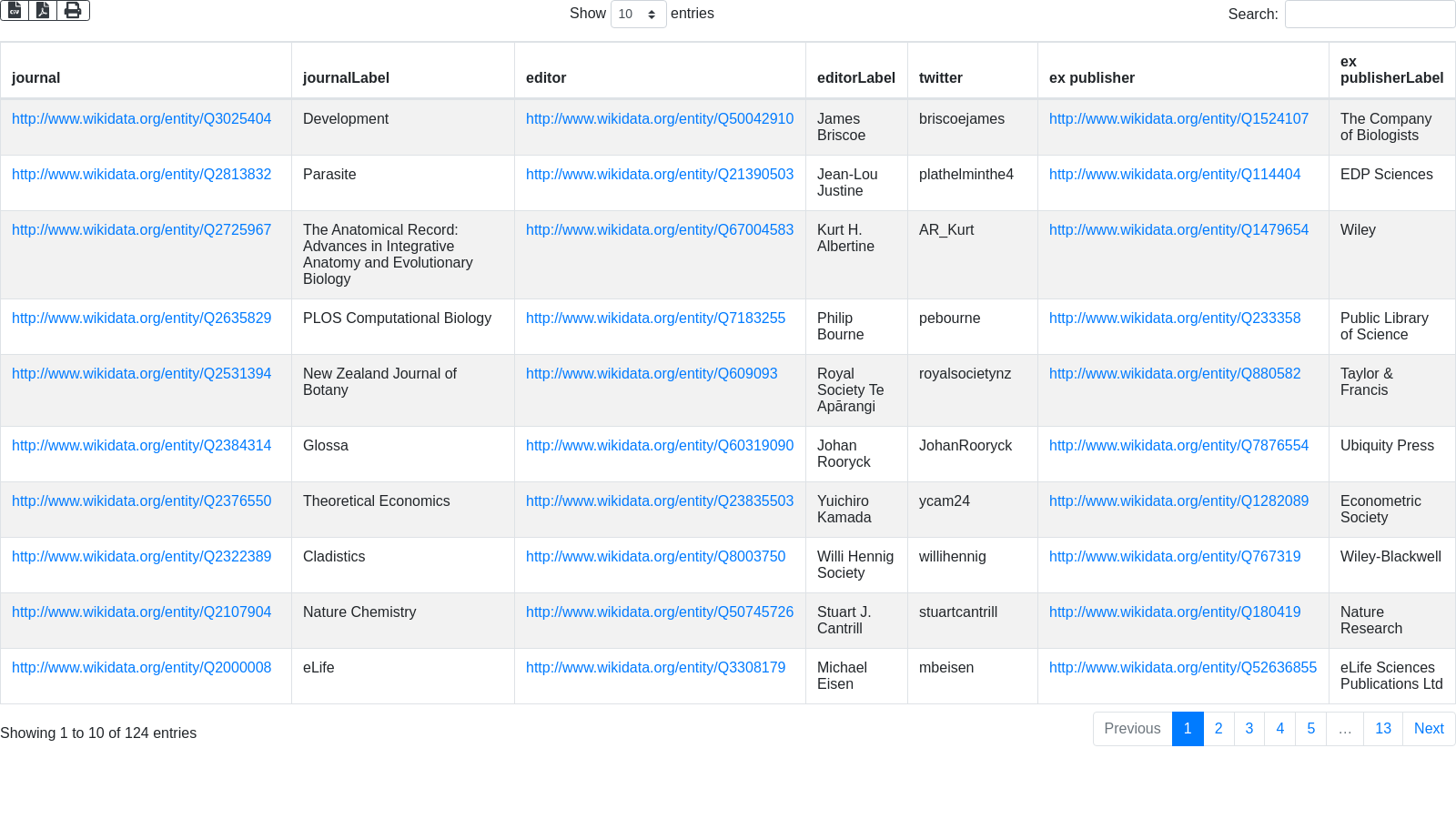Open eLife journal link Q2000008
The height and width of the screenshot is (819, 1456).
coord(141,668)
